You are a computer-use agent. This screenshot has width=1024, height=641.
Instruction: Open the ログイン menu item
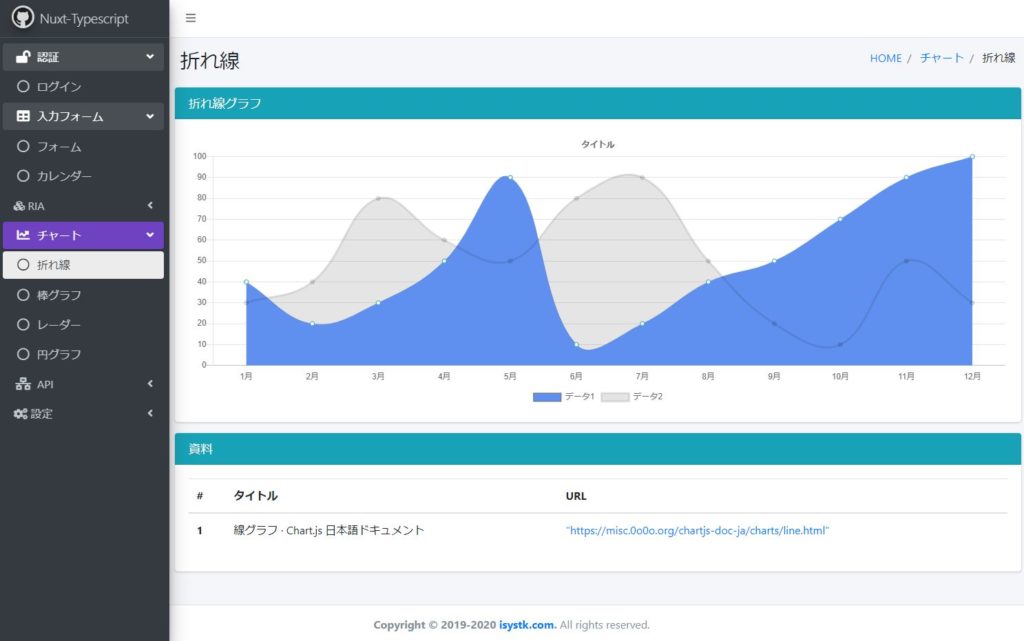pos(83,86)
